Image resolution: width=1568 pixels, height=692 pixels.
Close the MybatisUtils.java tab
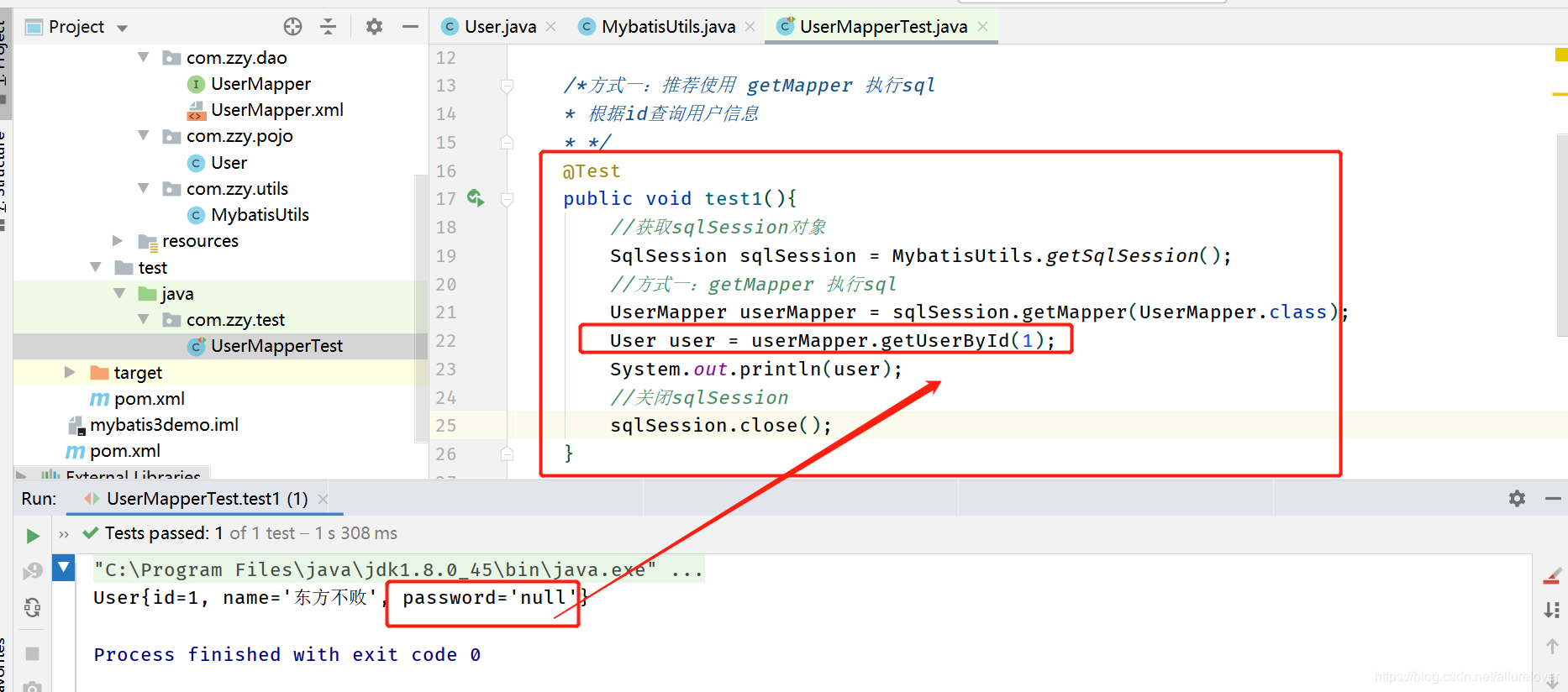pyautogui.click(x=750, y=27)
